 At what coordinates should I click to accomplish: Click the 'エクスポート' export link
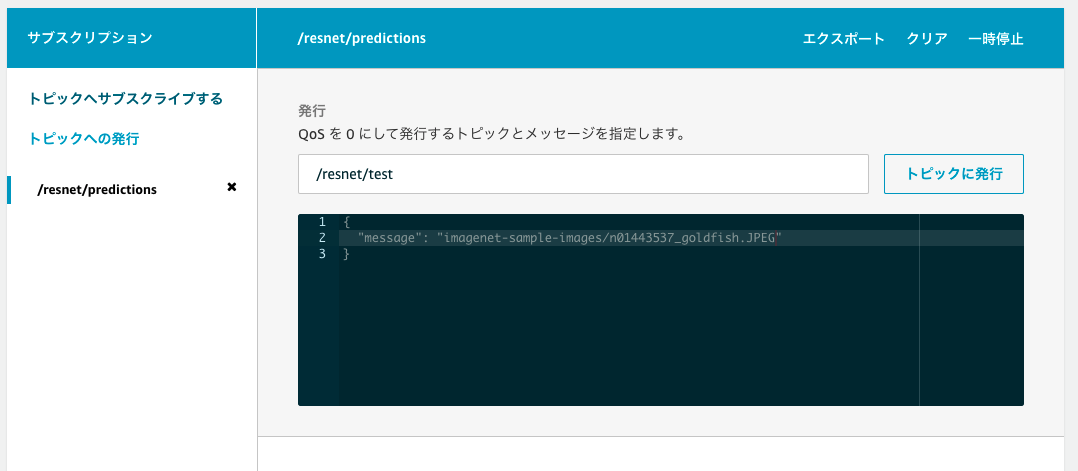coord(844,39)
